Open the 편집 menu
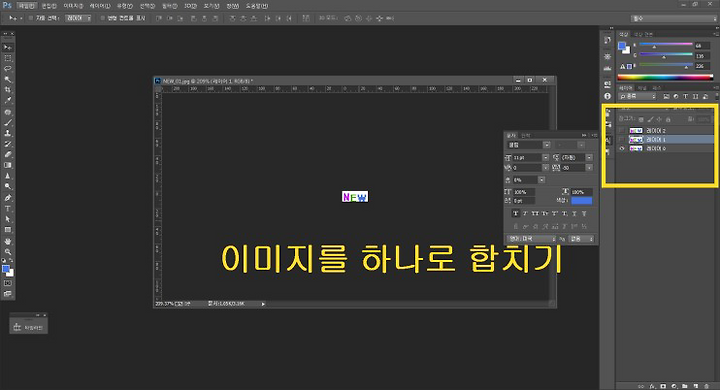The image size is (720, 390). 49,6
